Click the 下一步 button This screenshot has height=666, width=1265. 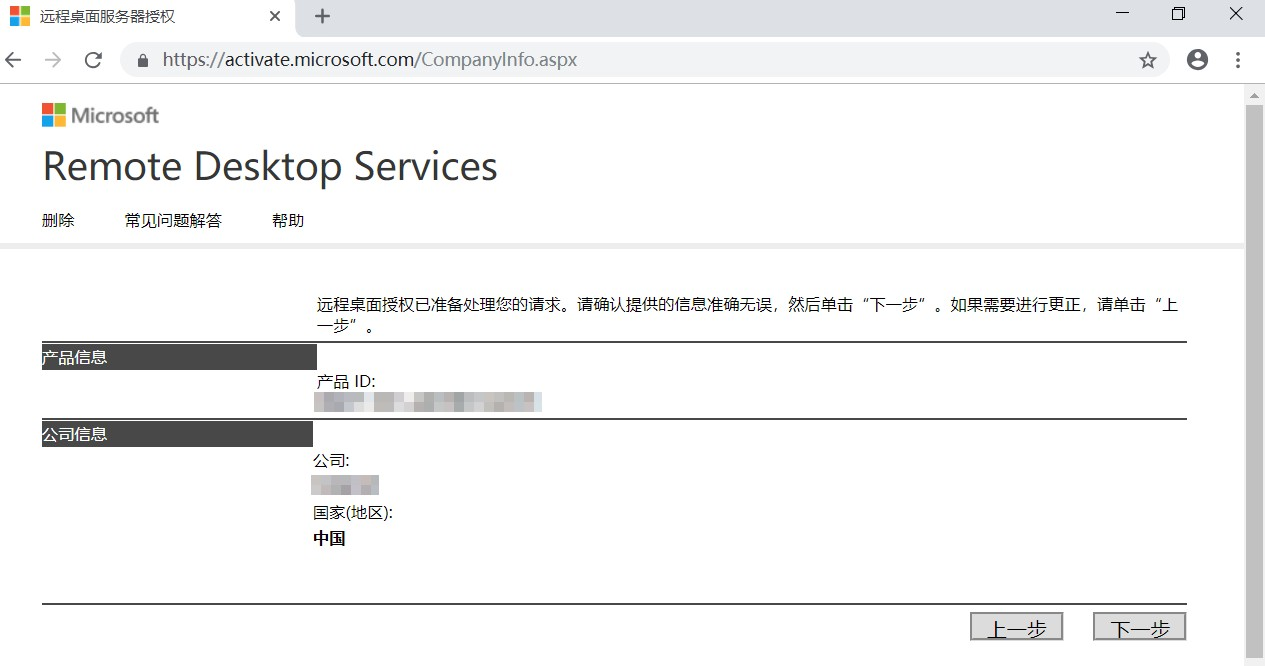coord(1139,627)
